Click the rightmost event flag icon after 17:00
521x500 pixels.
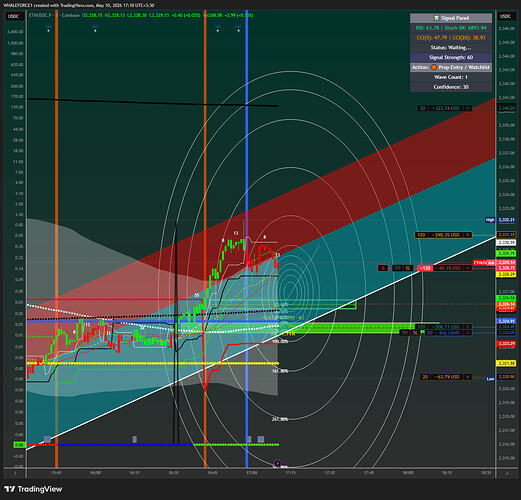pos(261,439)
